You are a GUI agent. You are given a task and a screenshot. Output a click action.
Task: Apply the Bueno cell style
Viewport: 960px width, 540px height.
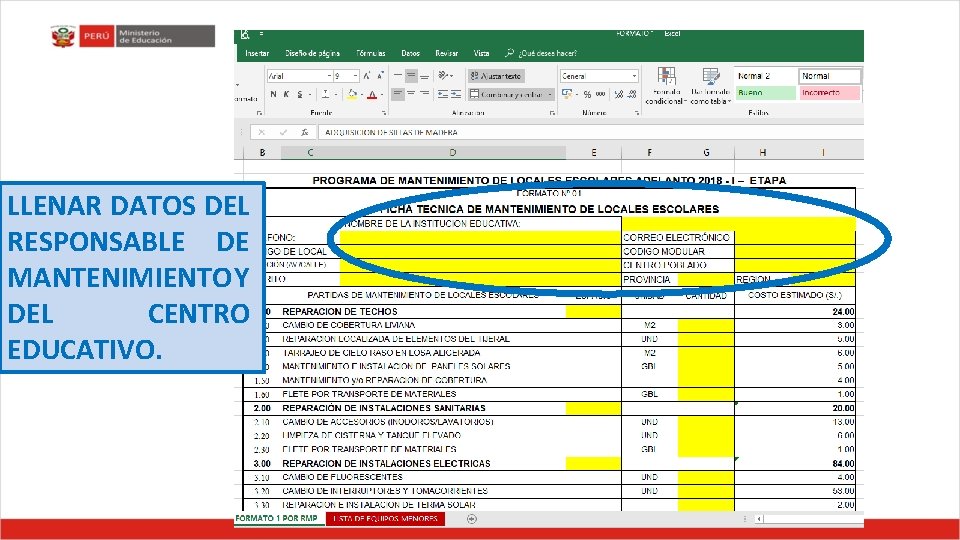pyautogui.click(x=765, y=92)
